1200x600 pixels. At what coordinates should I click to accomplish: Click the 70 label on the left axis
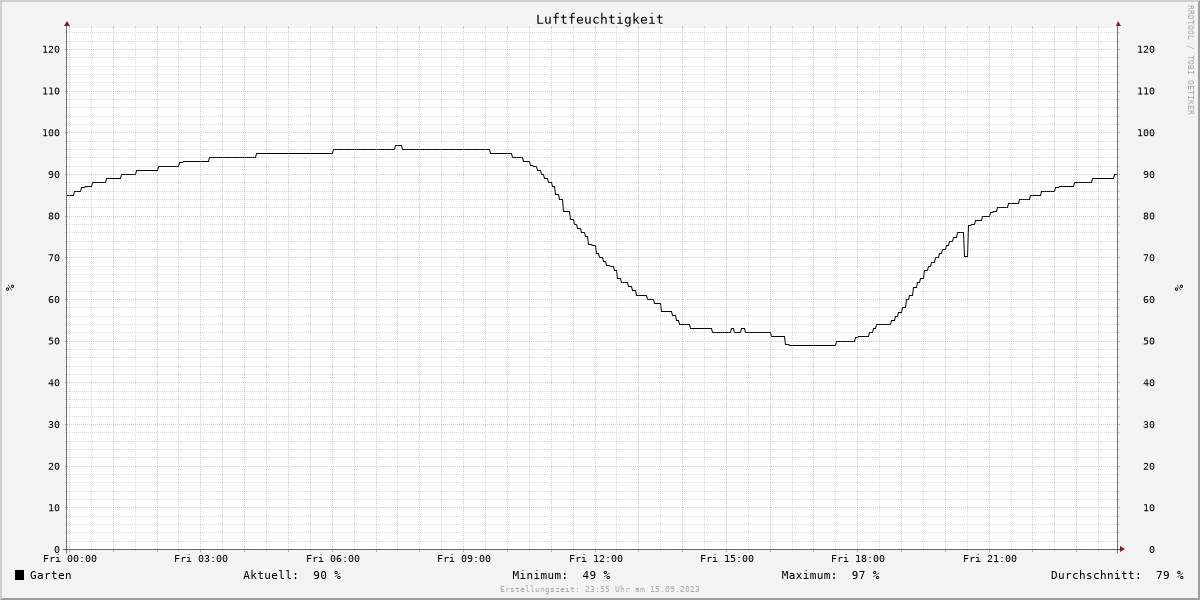[x=54, y=258]
